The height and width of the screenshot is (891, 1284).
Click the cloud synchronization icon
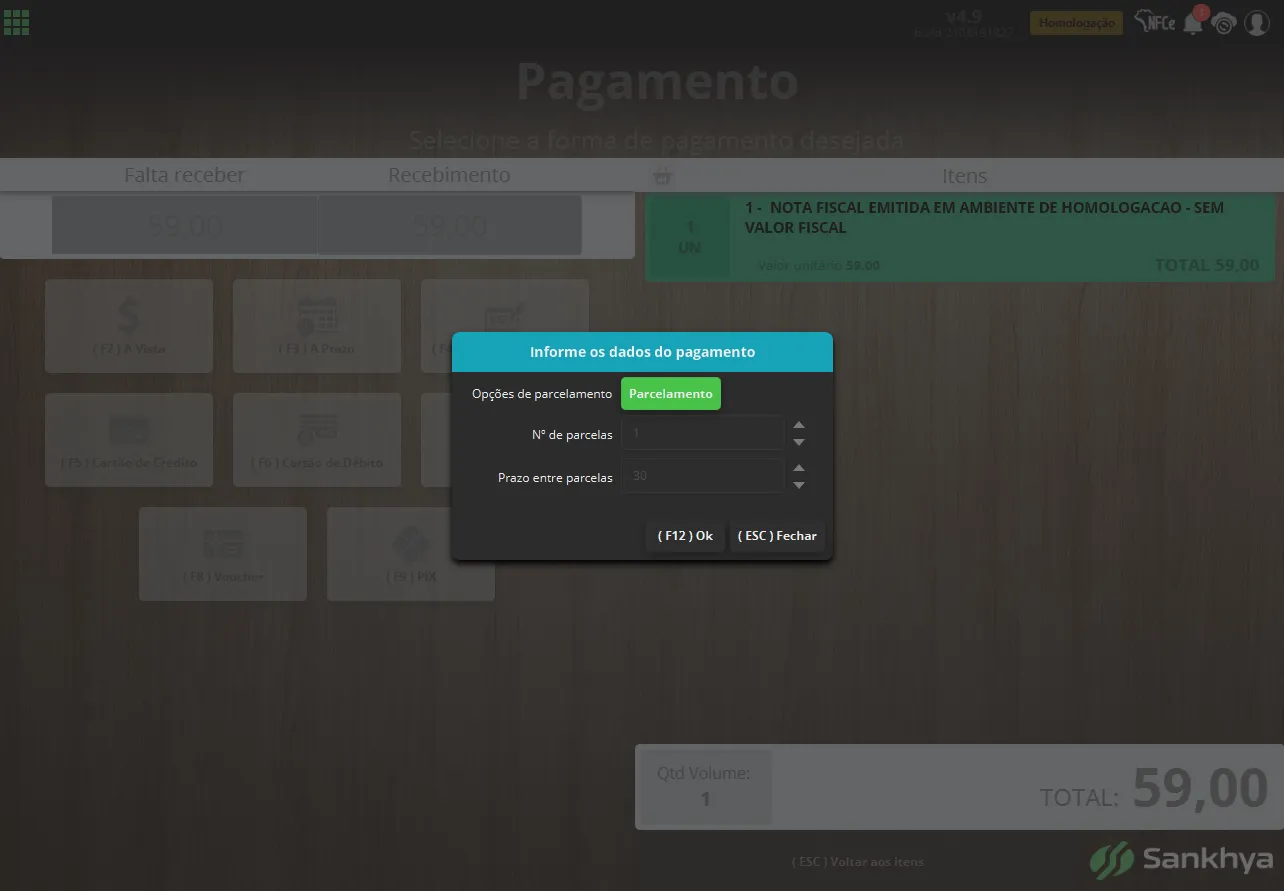pyautogui.click(x=1224, y=24)
